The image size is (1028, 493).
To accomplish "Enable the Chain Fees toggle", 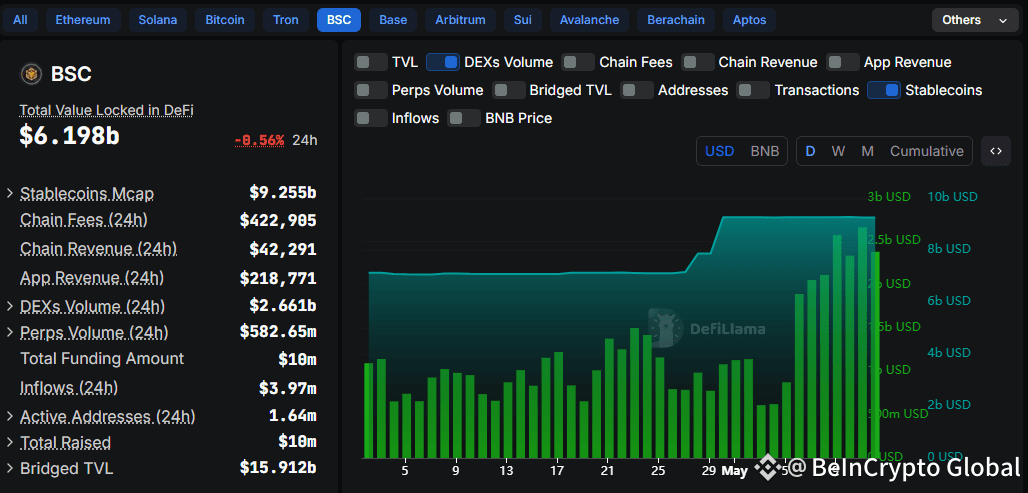I will coord(578,62).
